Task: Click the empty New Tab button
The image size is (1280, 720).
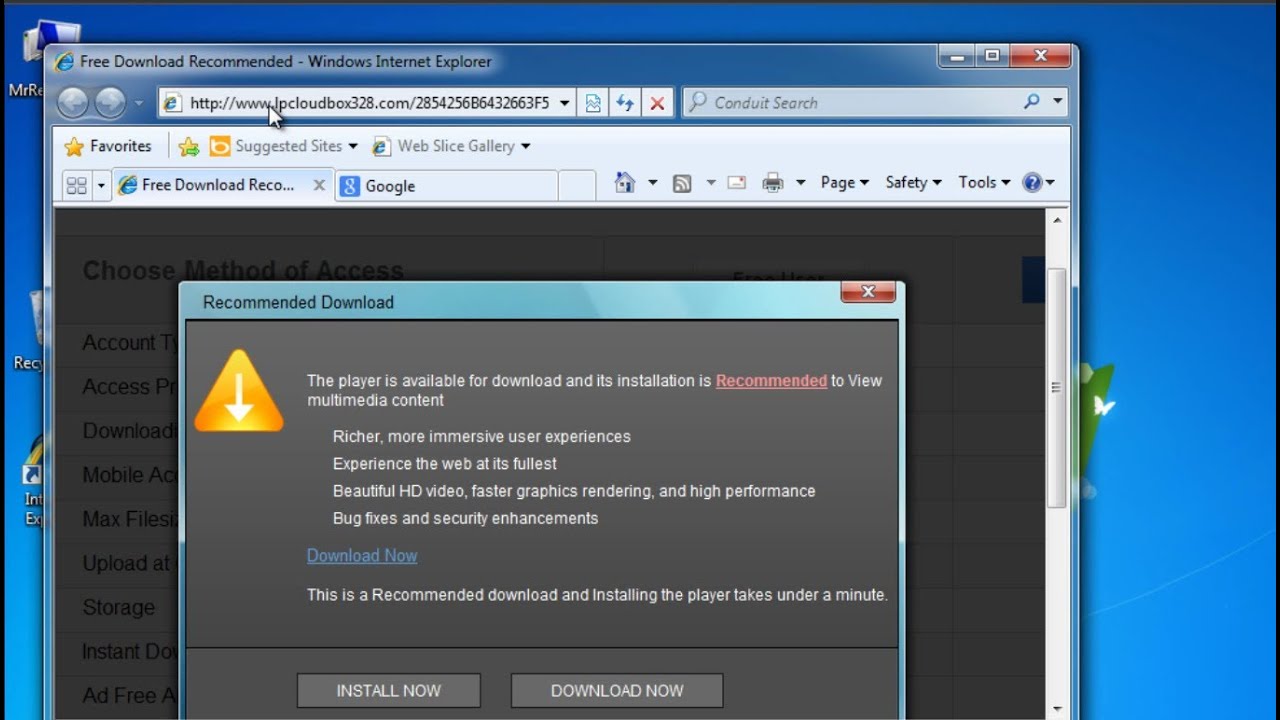Action: coord(577,186)
